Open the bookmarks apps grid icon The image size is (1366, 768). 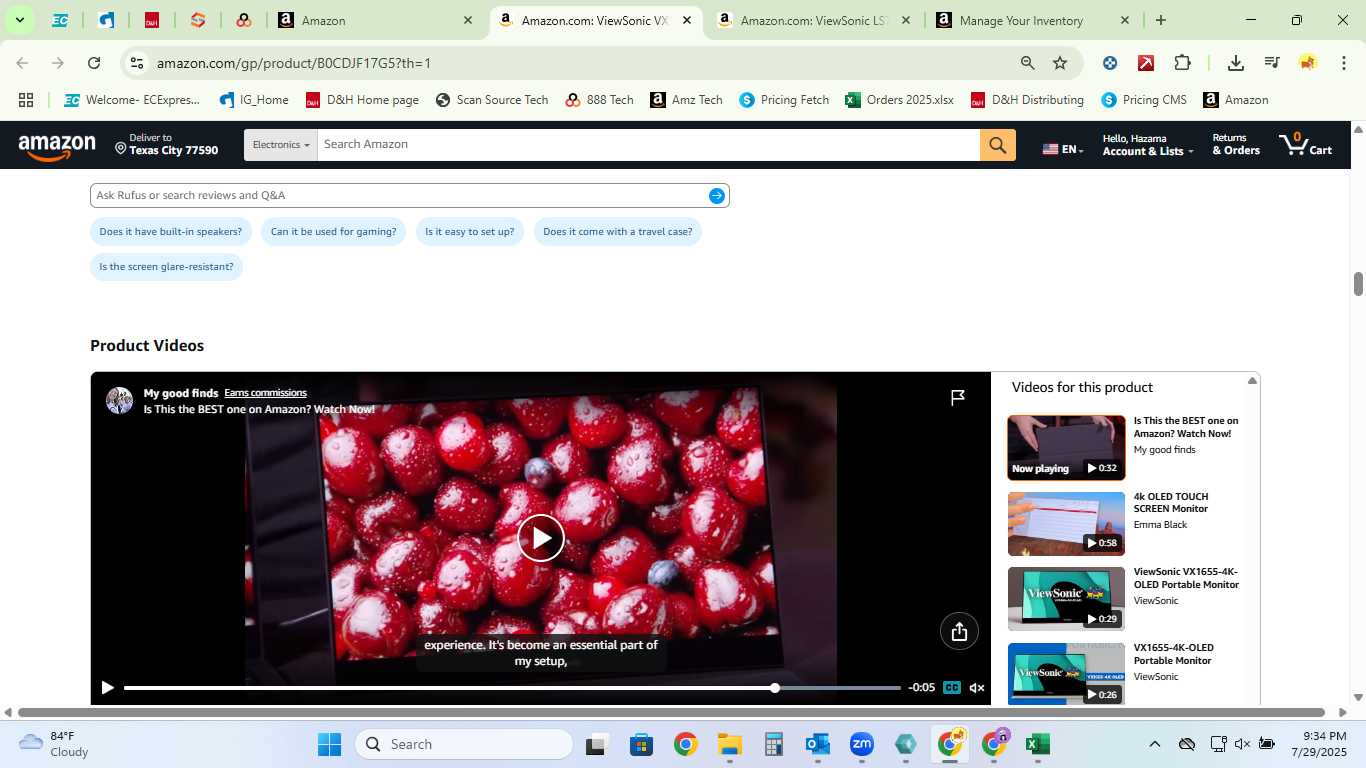[x=26, y=100]
